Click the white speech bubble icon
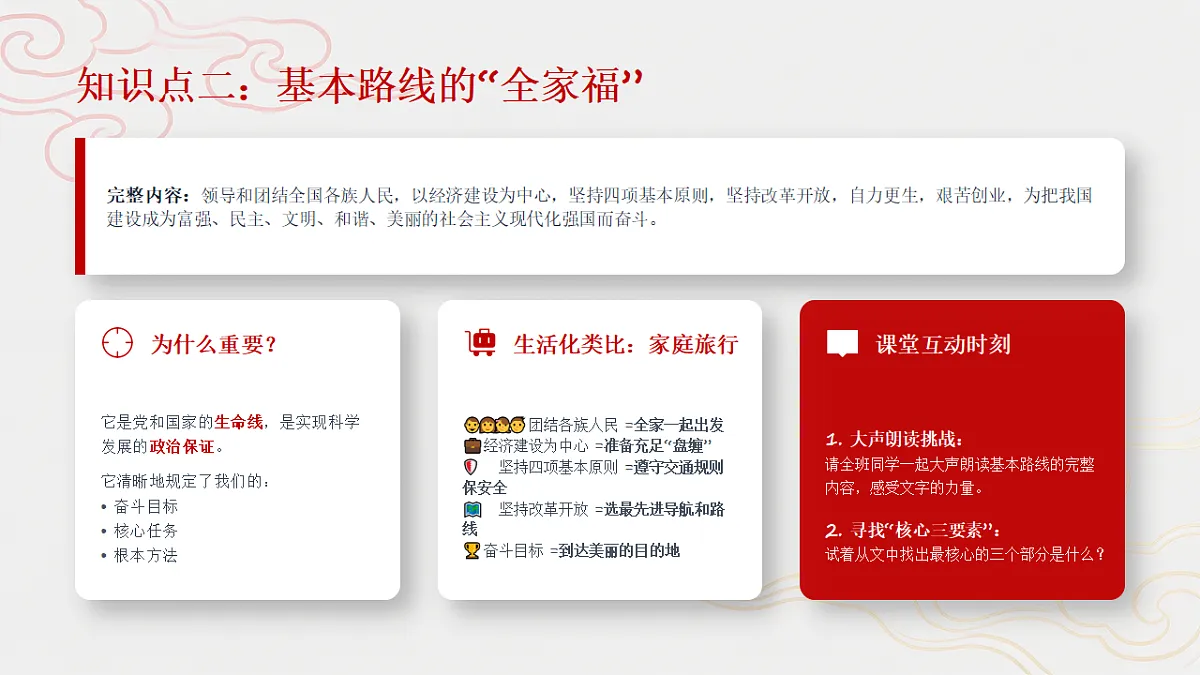Image resolution: width=1200 pixels, height=675 pixels. 842,344
